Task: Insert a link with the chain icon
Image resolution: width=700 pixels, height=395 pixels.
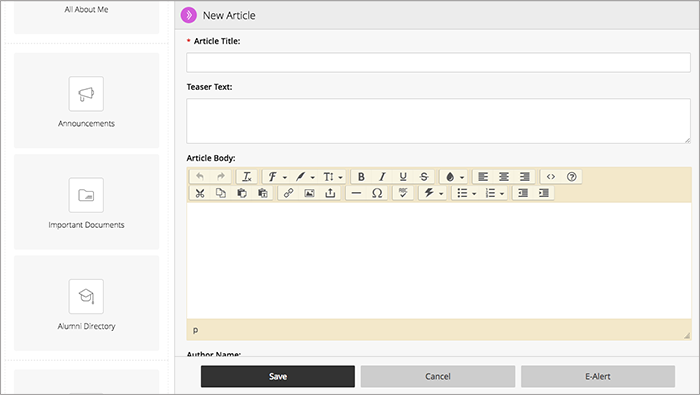Action: 288,193
